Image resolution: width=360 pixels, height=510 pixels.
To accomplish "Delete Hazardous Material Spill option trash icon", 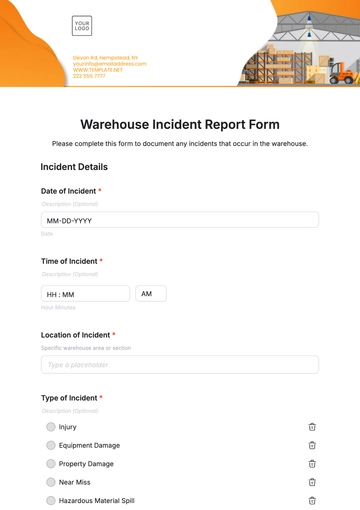I will (x=312, y=501).
